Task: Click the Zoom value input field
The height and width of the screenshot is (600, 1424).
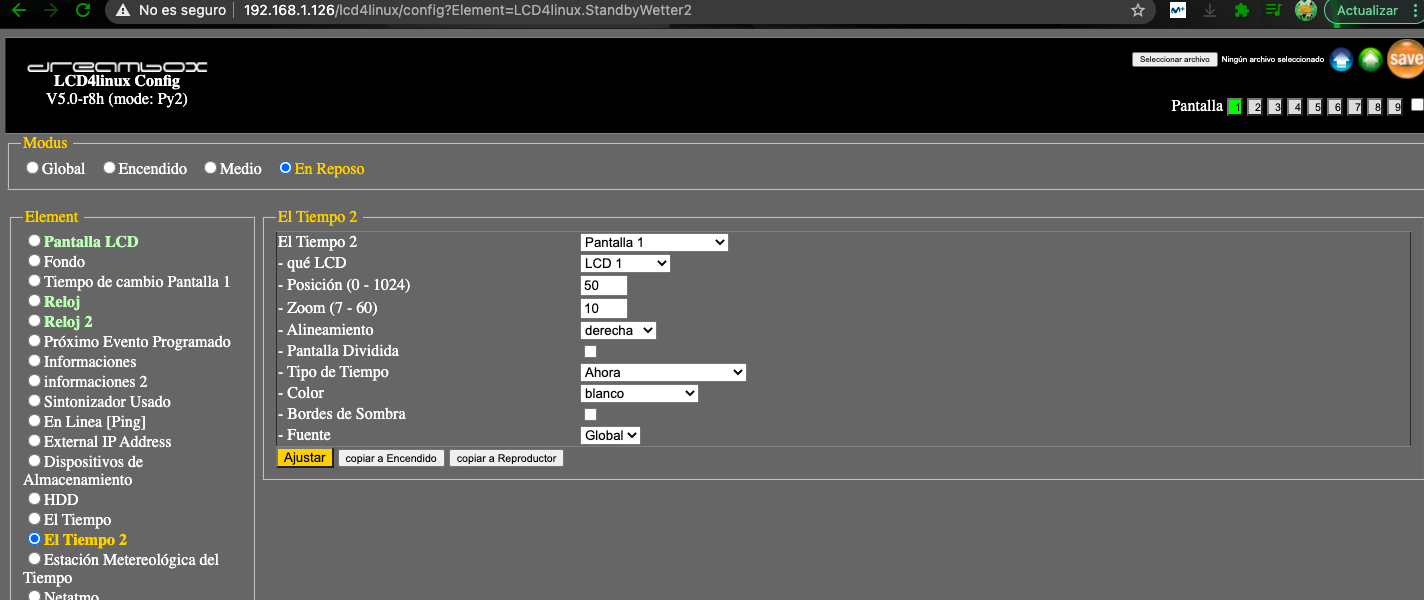Action: coord(604,309)
